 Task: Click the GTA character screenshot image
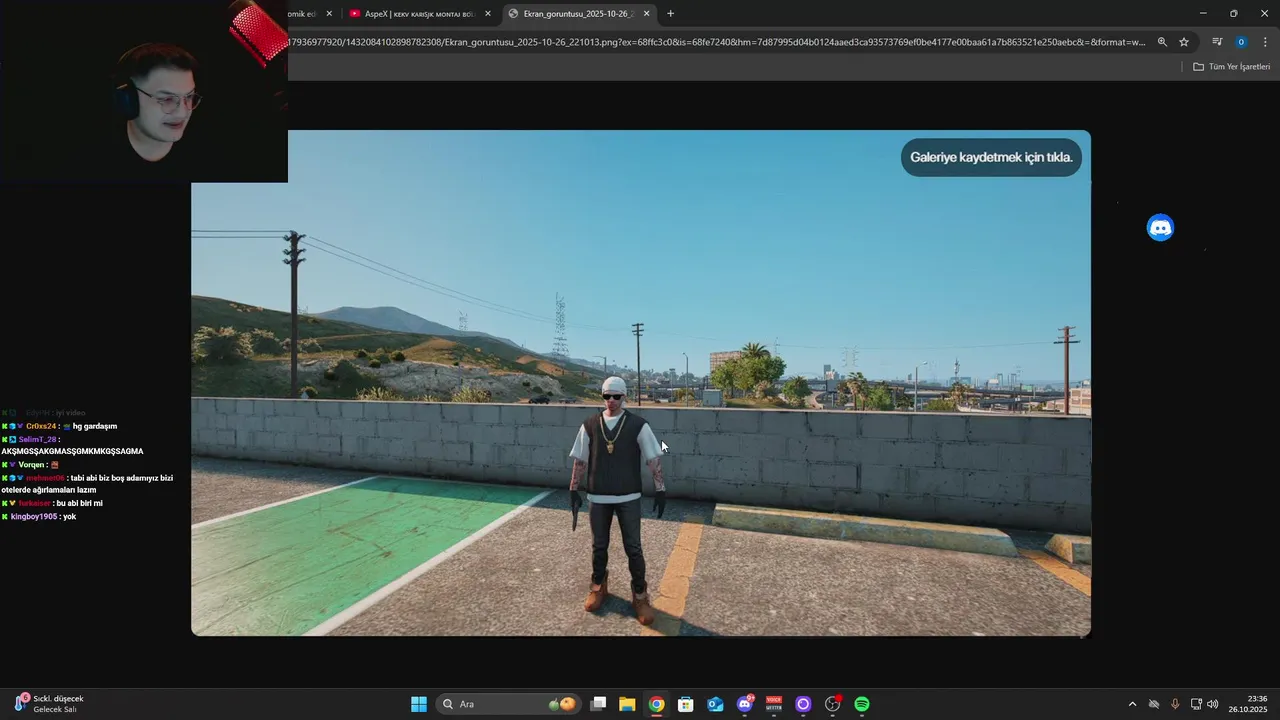tap(641, 383)
